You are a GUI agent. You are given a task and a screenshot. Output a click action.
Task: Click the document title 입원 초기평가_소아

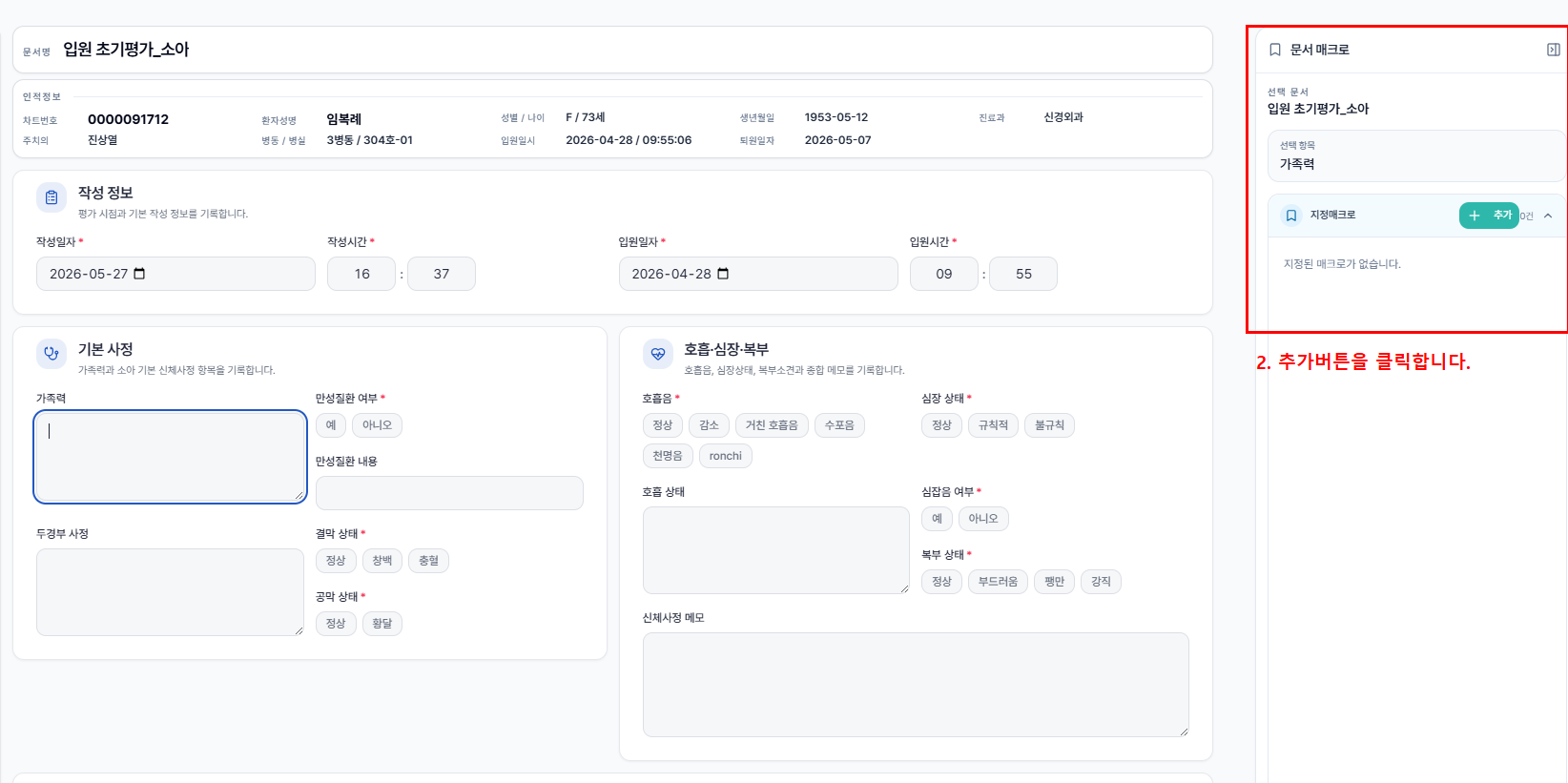point(126,50)
